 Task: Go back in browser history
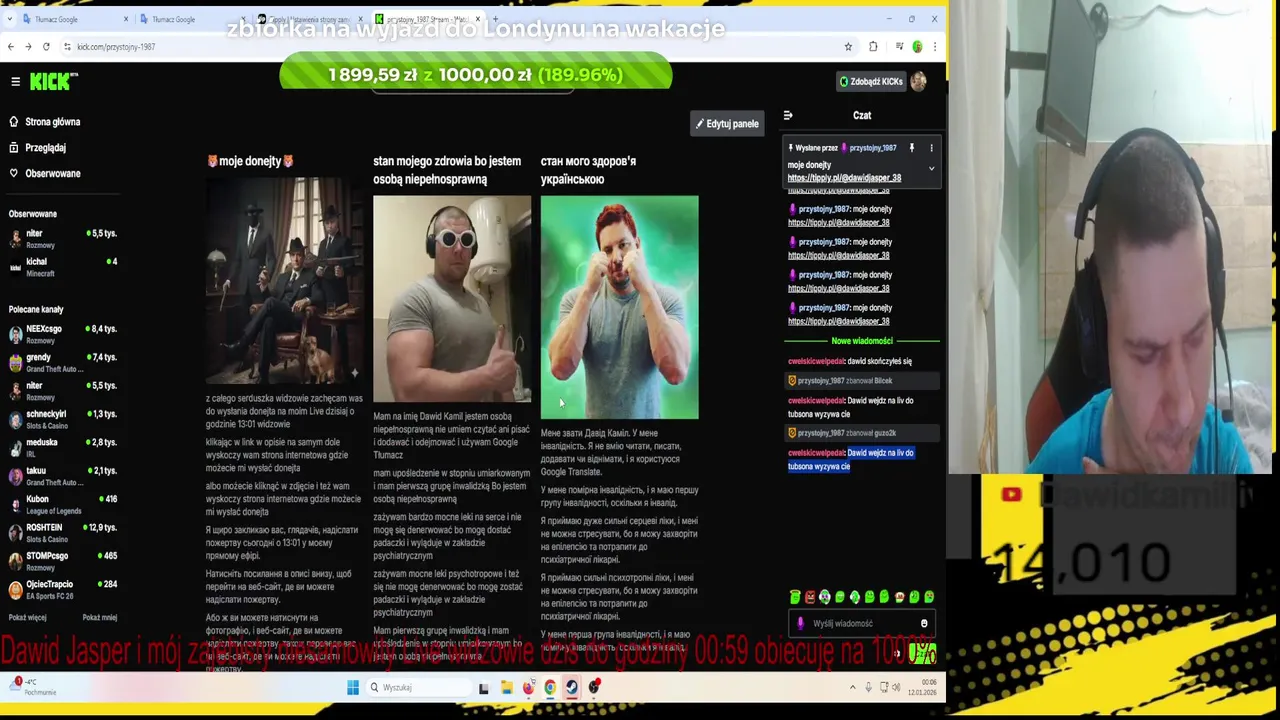11,46
